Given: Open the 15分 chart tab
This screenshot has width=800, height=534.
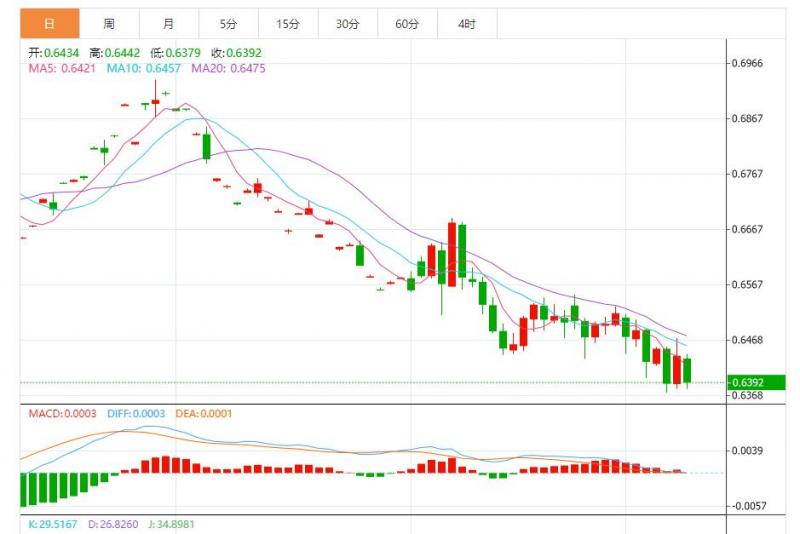Looking at the screenshot, I should tap(288, 23).
